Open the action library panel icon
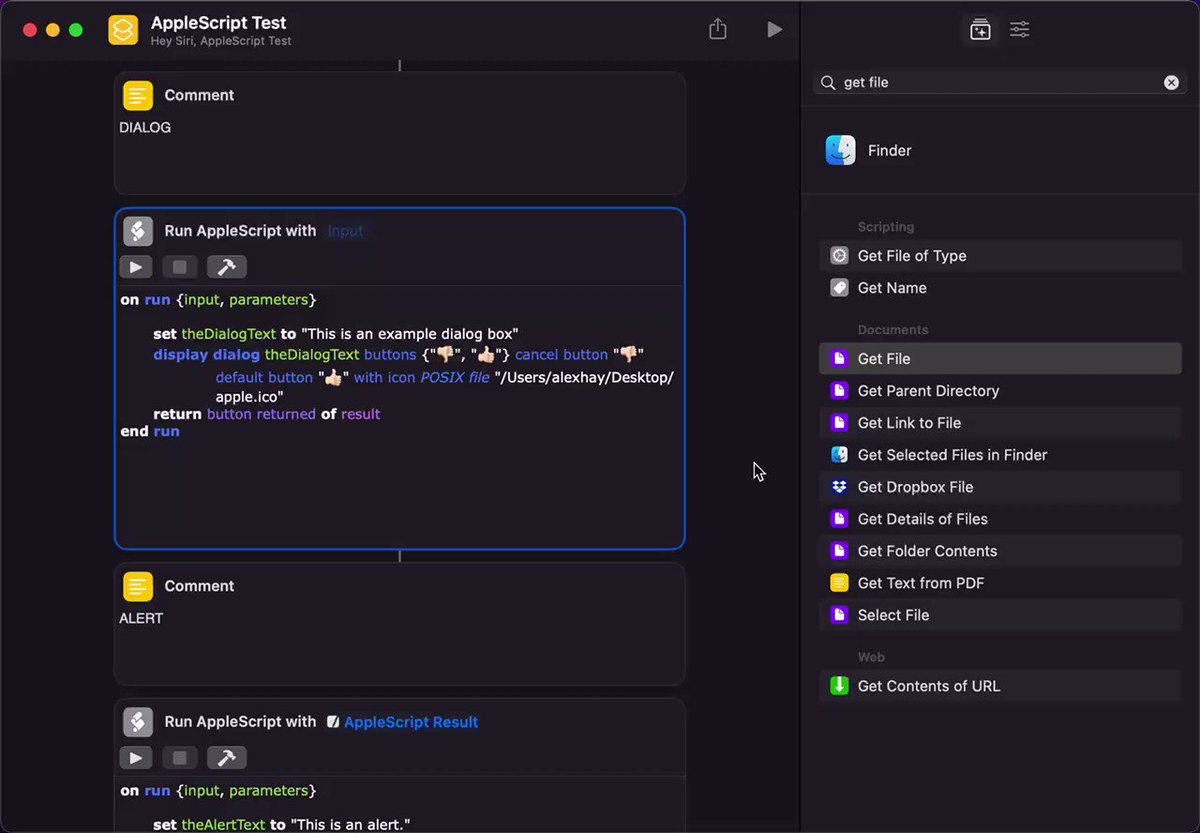The height and width of the screenshot is (833, 1200). point(980,30)
